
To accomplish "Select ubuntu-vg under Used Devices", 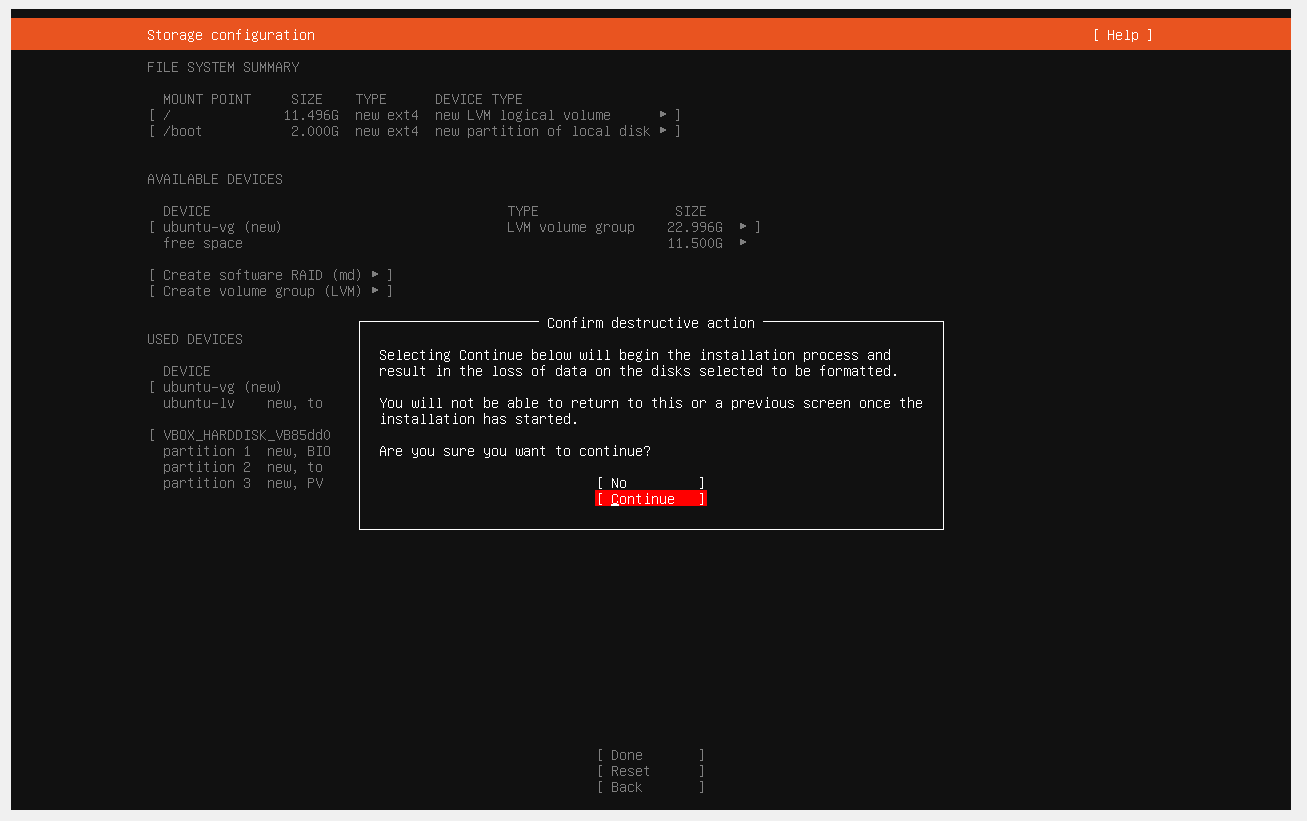I will click(x=222, y=387).
